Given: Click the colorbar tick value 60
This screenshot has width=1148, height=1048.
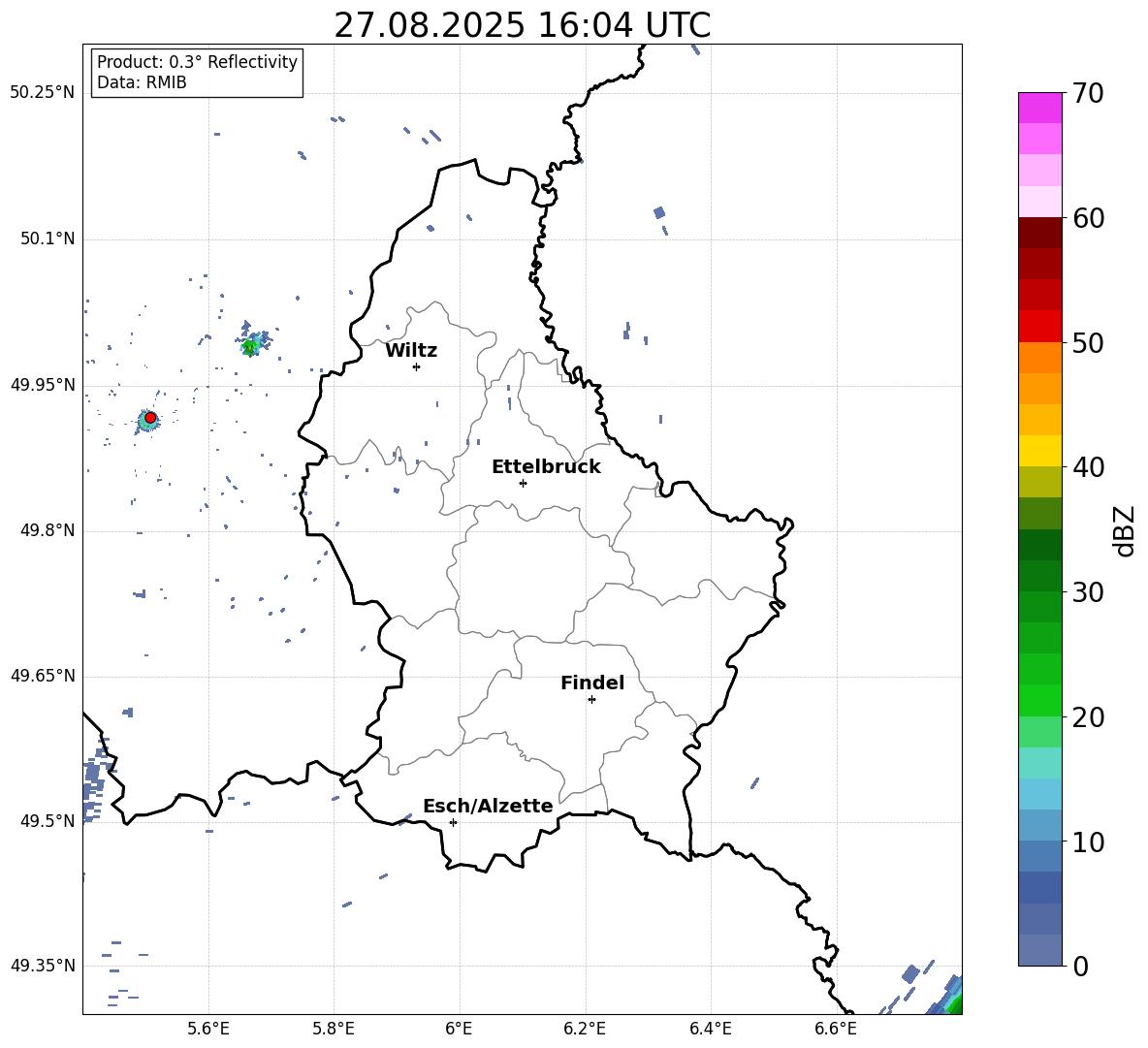Looking at the screenshot, I should tap(1088, 218).
